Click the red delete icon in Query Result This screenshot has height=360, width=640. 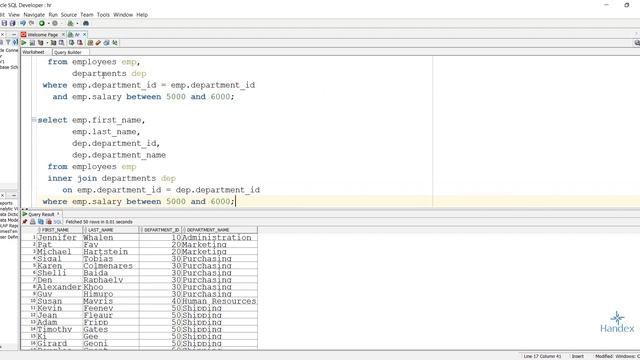tap(49, 222)
